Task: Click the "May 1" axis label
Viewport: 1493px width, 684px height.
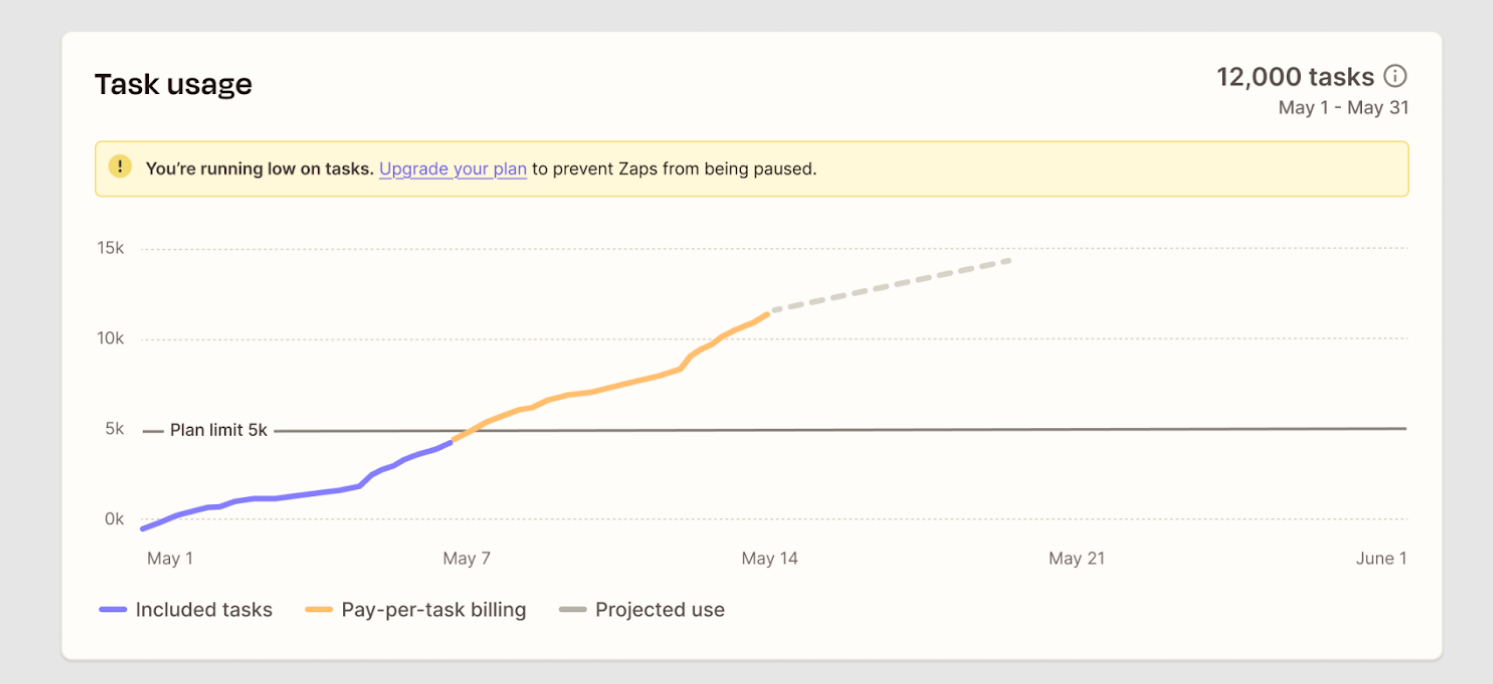Action: 169,558
